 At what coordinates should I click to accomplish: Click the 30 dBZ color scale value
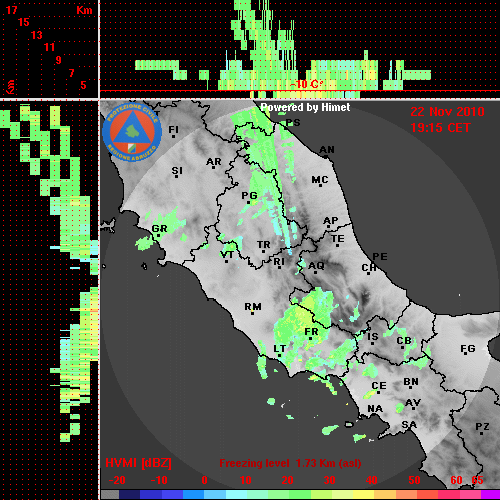(x=329, y=480)
